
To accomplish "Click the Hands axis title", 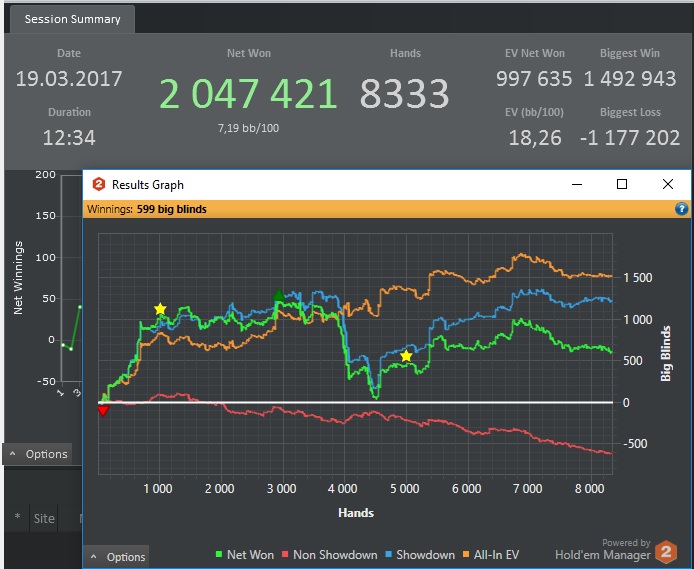I will click(356, 513).
